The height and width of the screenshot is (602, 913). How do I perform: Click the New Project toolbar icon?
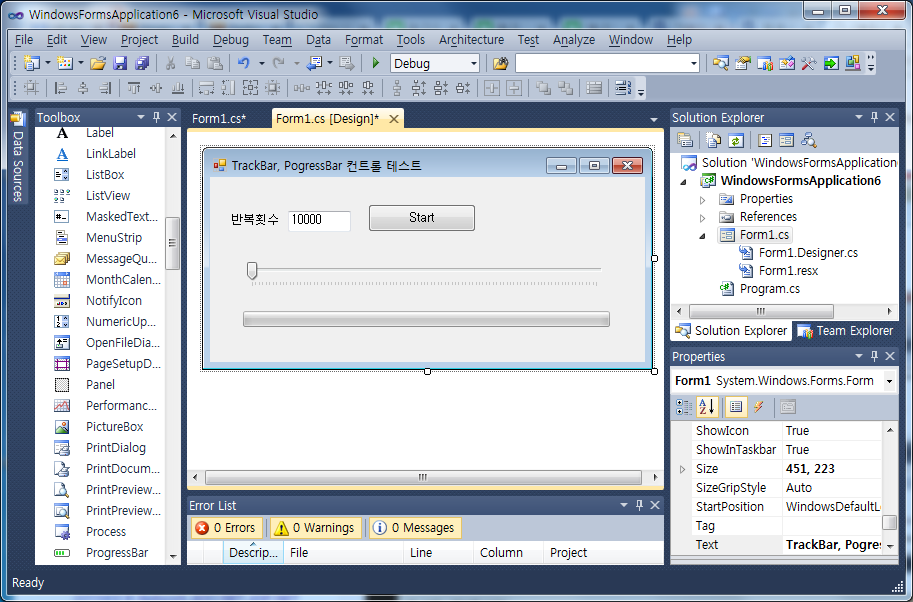tap(32, 63)
